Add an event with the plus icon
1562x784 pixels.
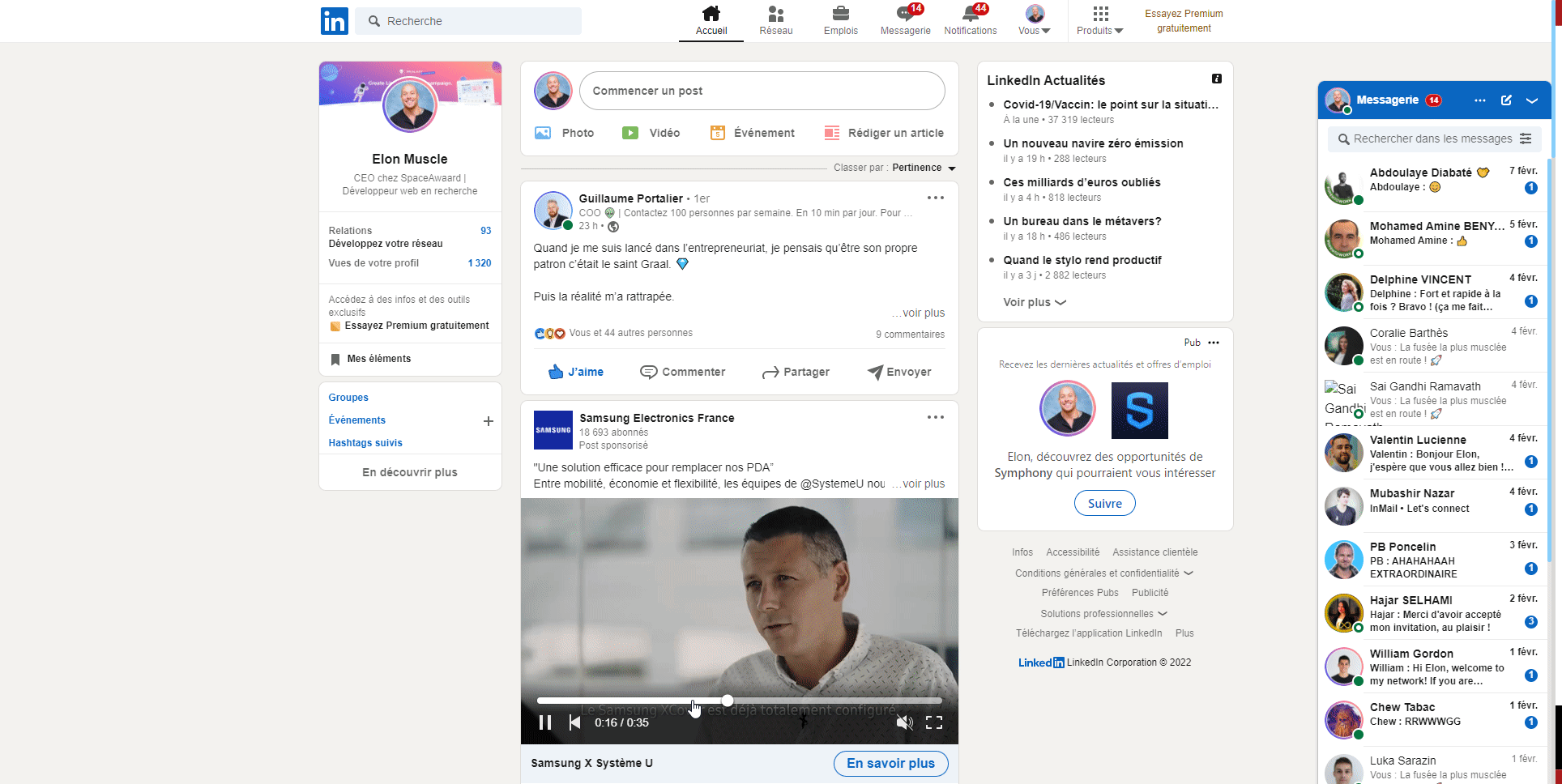(x=489, y=421)
